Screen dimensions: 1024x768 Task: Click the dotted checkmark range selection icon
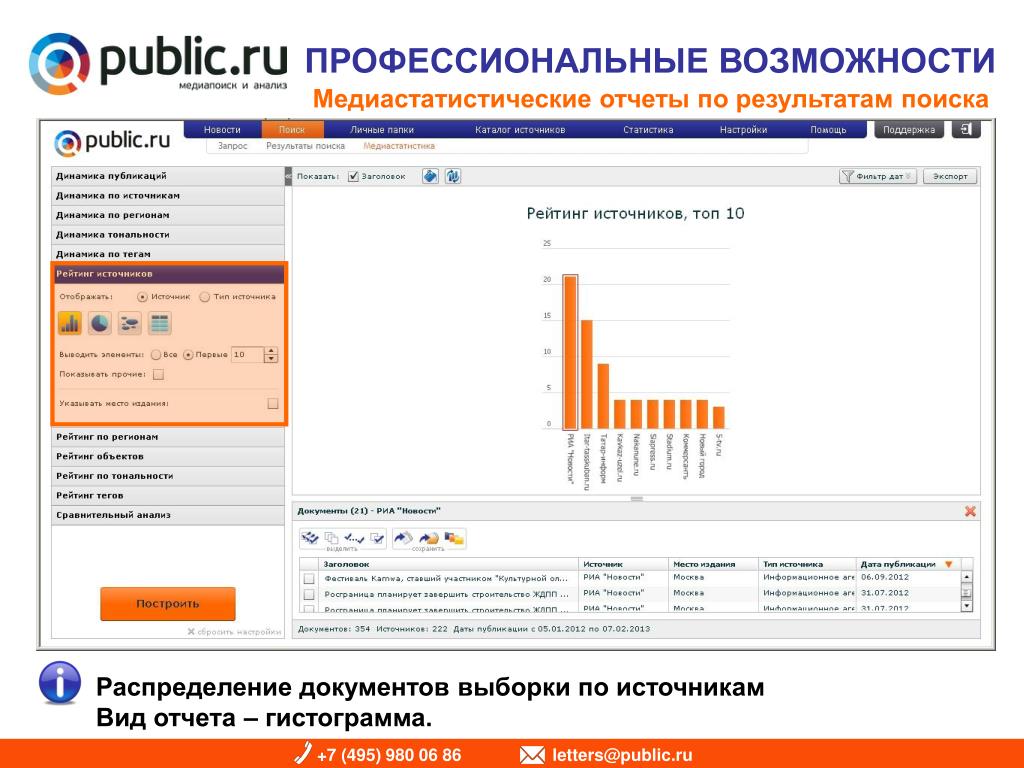354,537
